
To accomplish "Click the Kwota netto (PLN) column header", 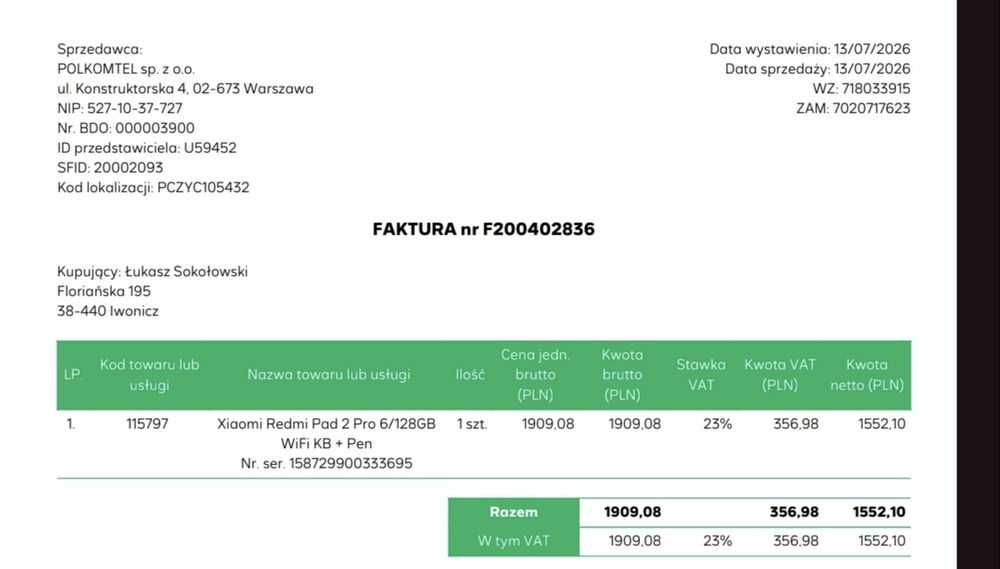I will pos(867,374).
